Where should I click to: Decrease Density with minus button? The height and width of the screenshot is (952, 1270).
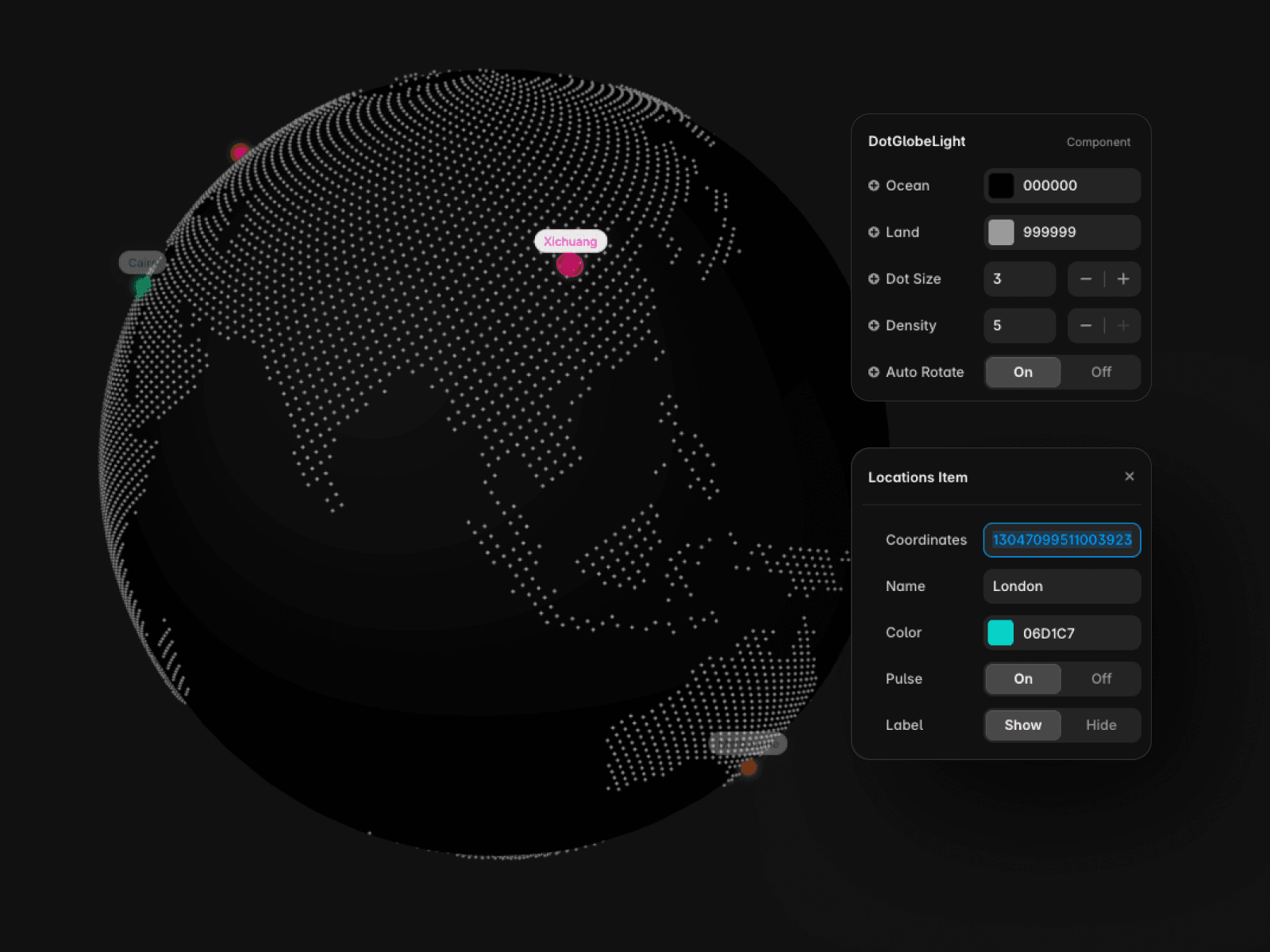point(1086,325)
